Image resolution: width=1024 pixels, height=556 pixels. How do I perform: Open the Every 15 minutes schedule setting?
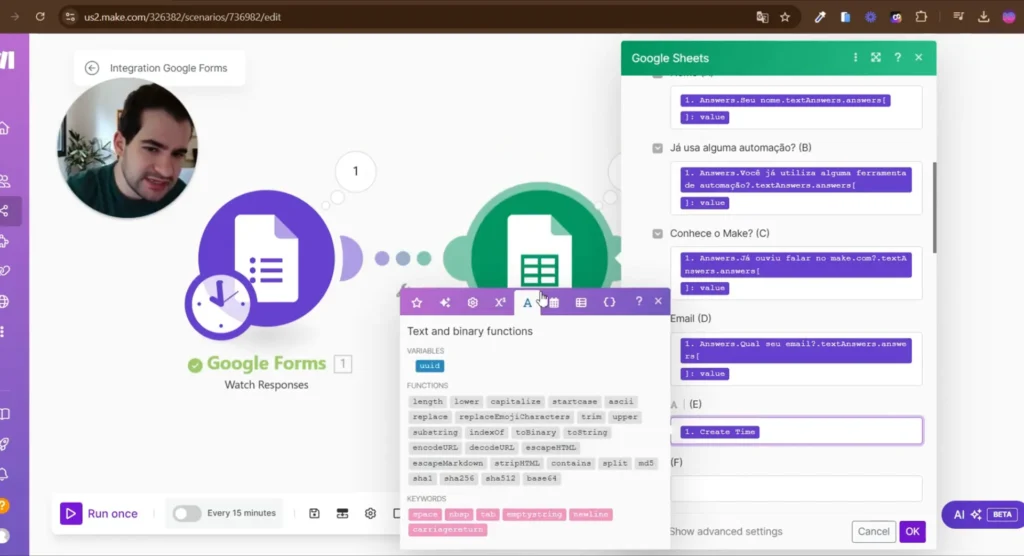(241, 513)
